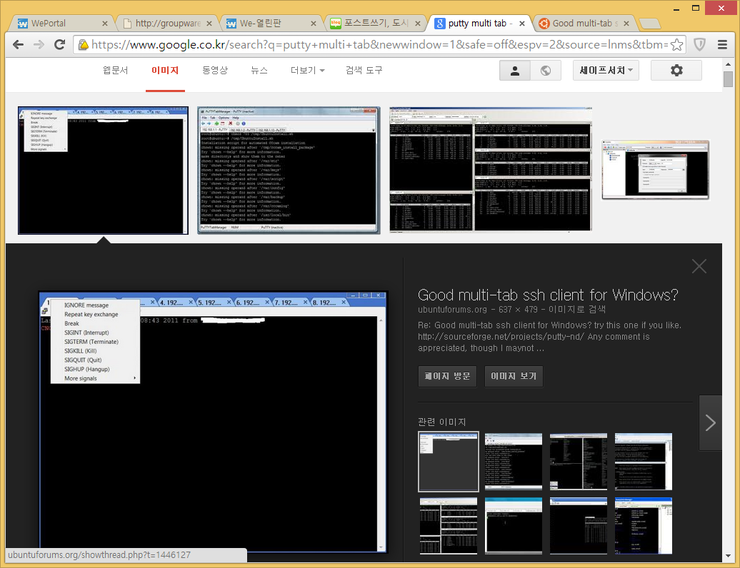Click the shield extension icon

pyautogui.click(x=700, y=44)
